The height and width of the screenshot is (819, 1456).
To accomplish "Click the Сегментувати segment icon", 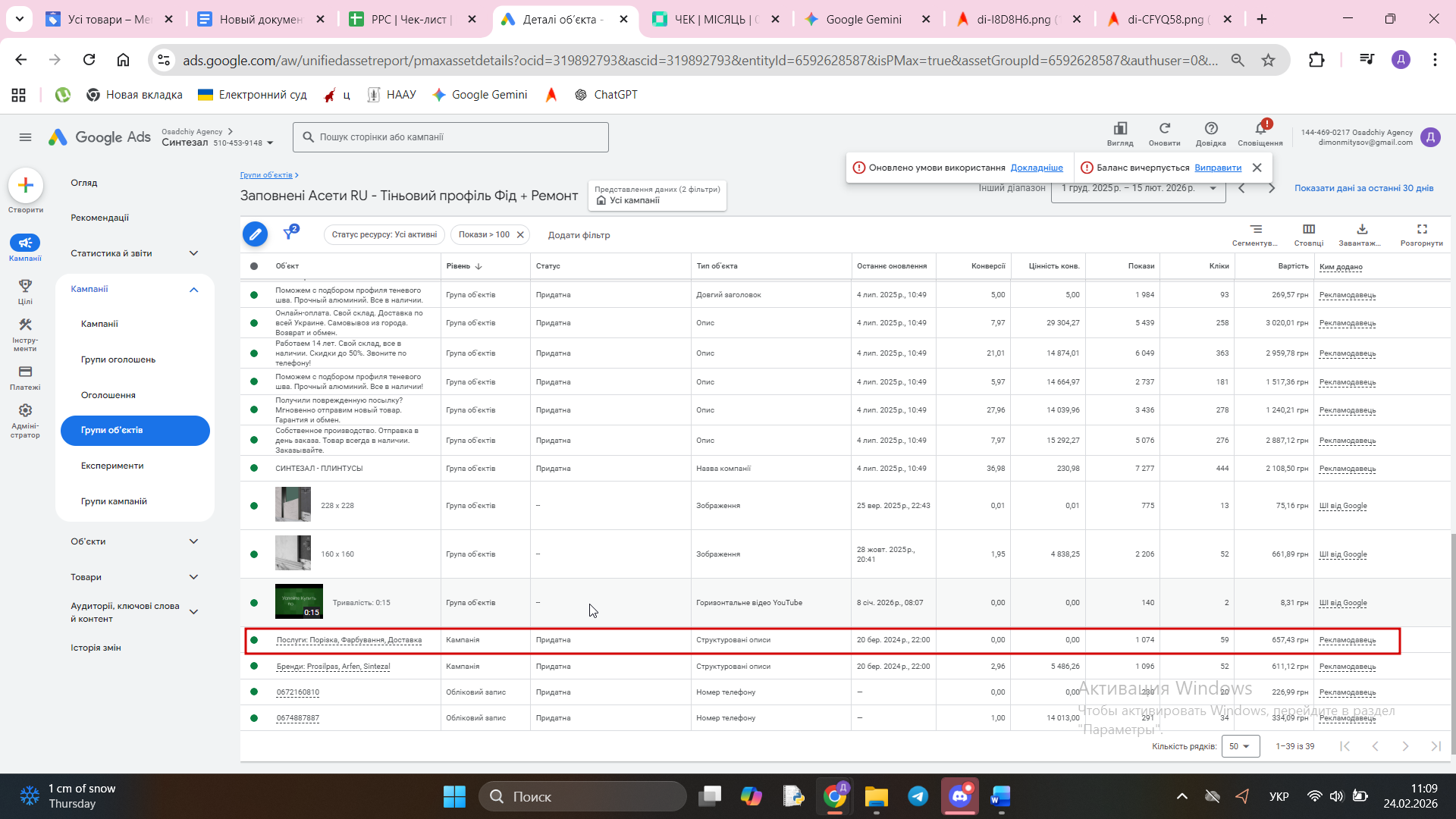I will (x=1255, y=230).
